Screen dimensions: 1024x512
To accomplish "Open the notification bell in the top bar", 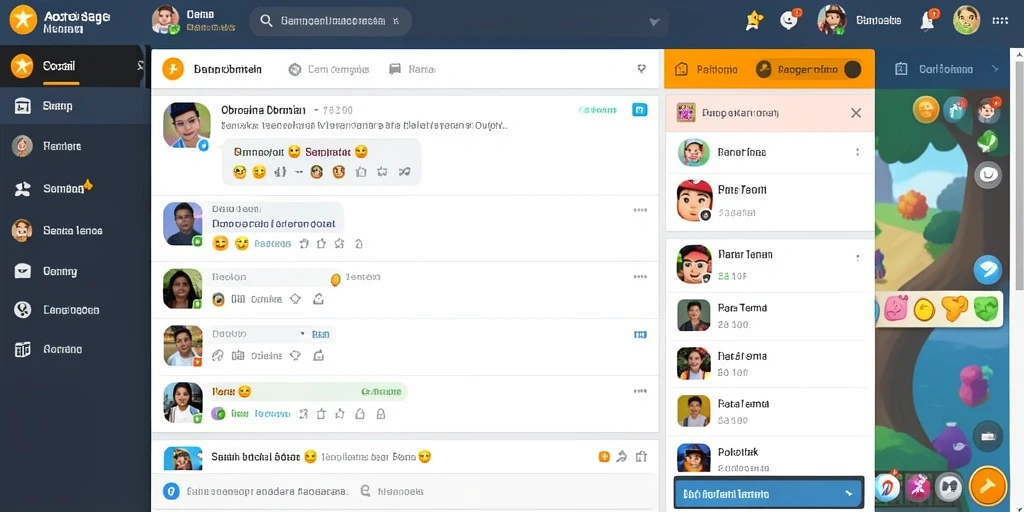I will [927, 21].
